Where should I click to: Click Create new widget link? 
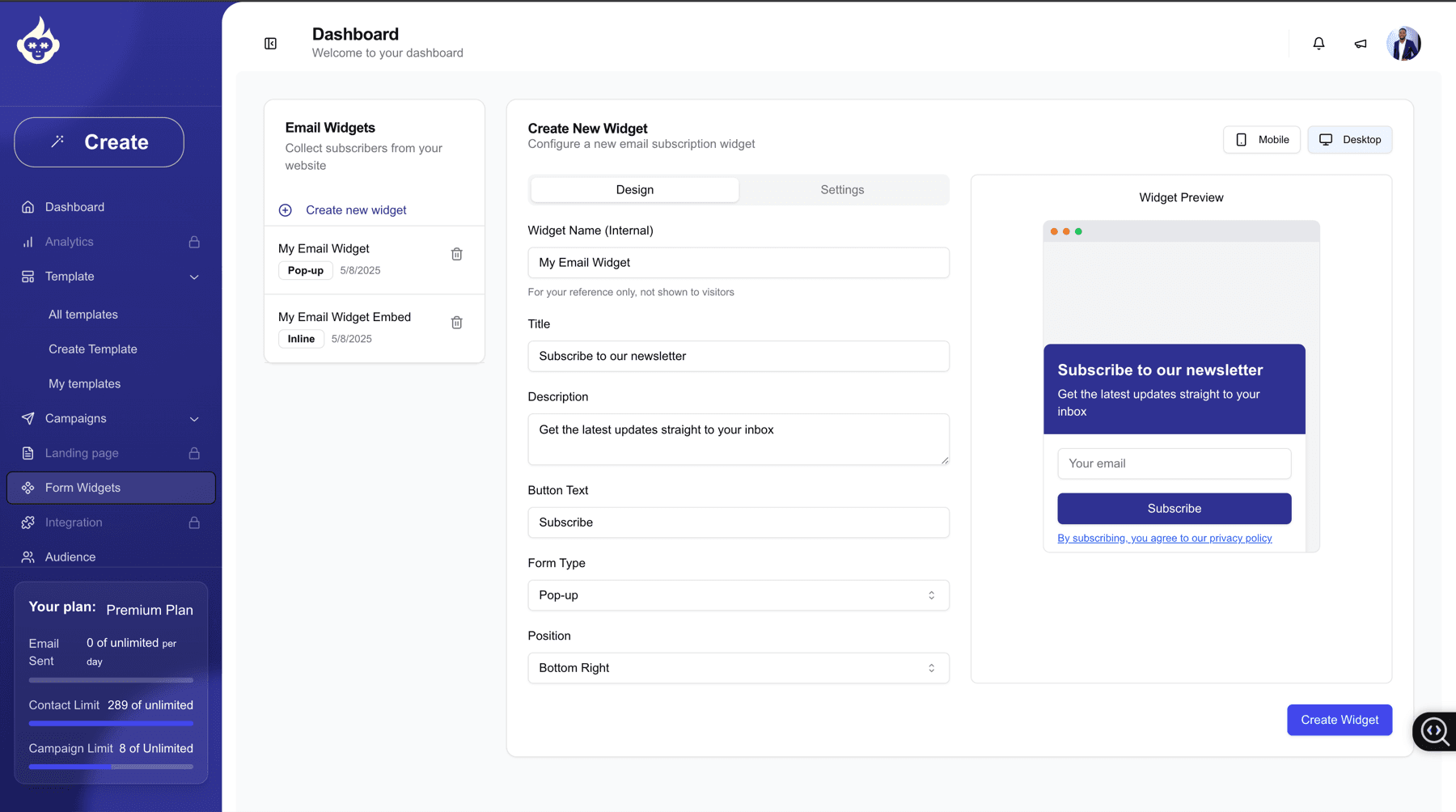pos(356,210)
